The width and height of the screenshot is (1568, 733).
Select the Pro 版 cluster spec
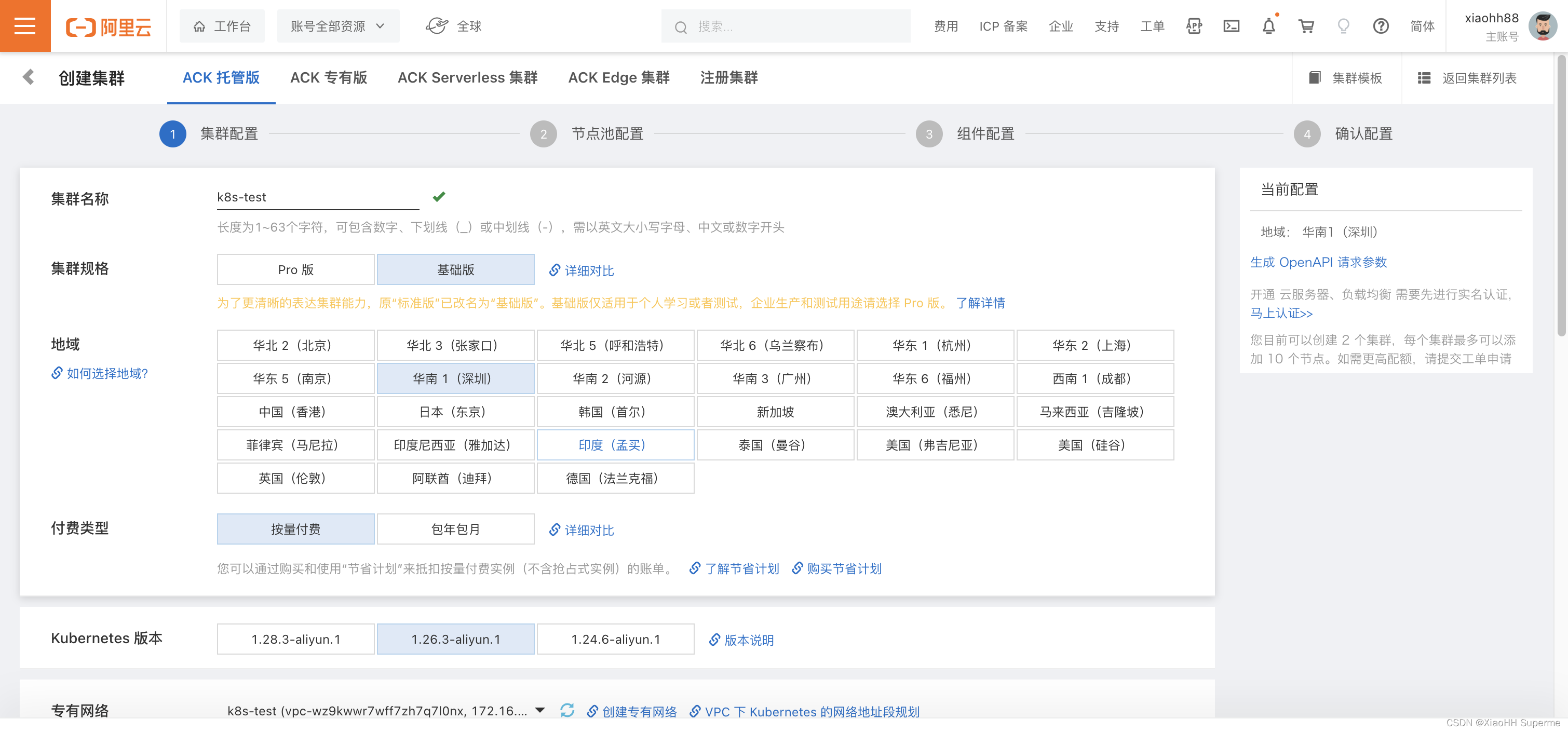pos(295,269)
